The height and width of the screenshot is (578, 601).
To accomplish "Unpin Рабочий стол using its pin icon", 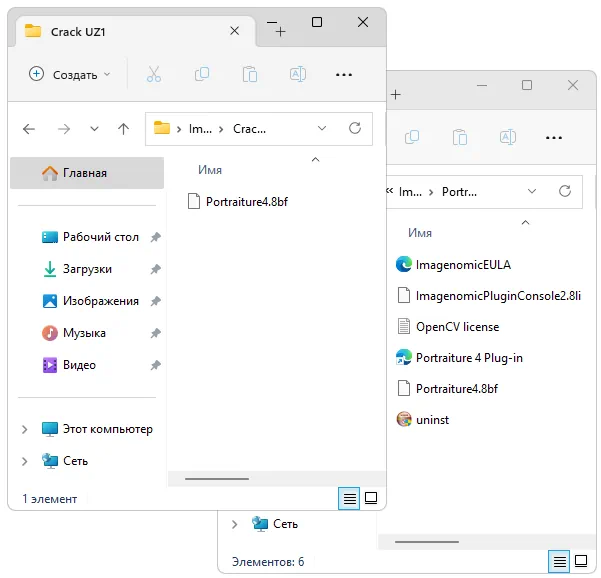I will pyautogui.click(x=155, y=237).
